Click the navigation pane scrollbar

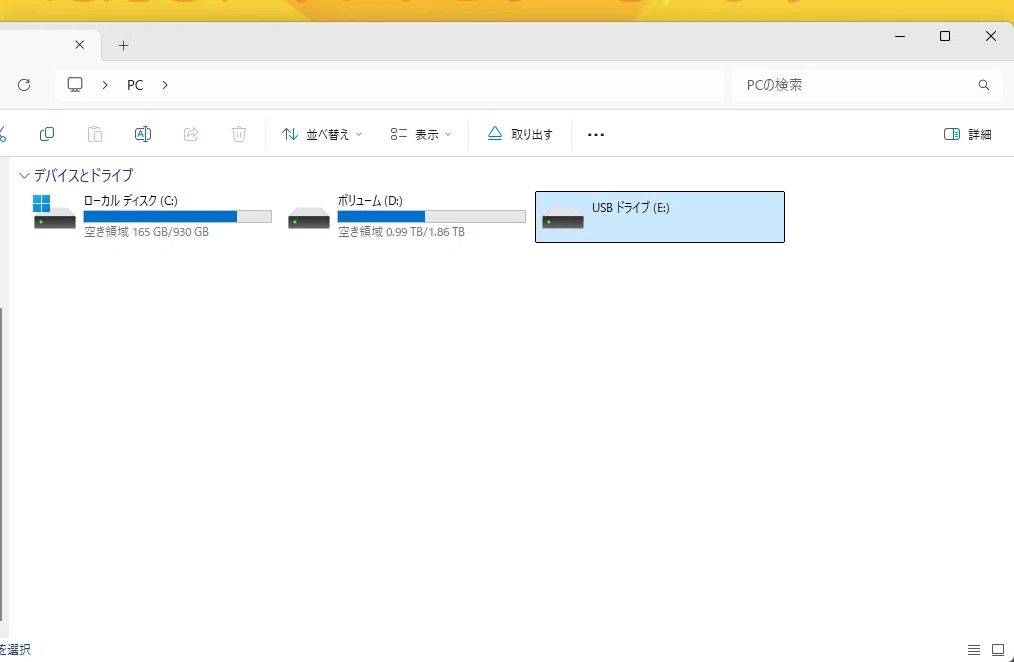click(2, 464)
